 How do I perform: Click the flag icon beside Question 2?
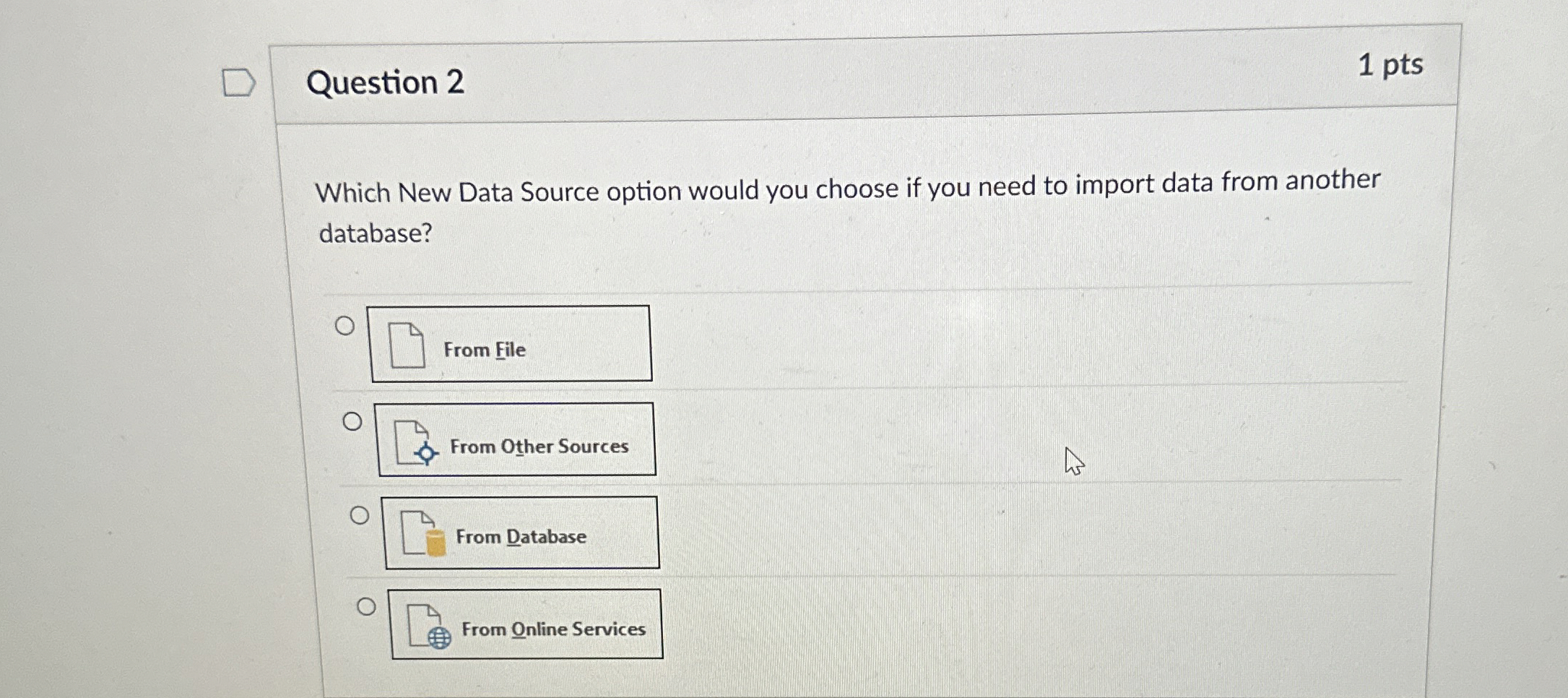click(x=238, y=82)
